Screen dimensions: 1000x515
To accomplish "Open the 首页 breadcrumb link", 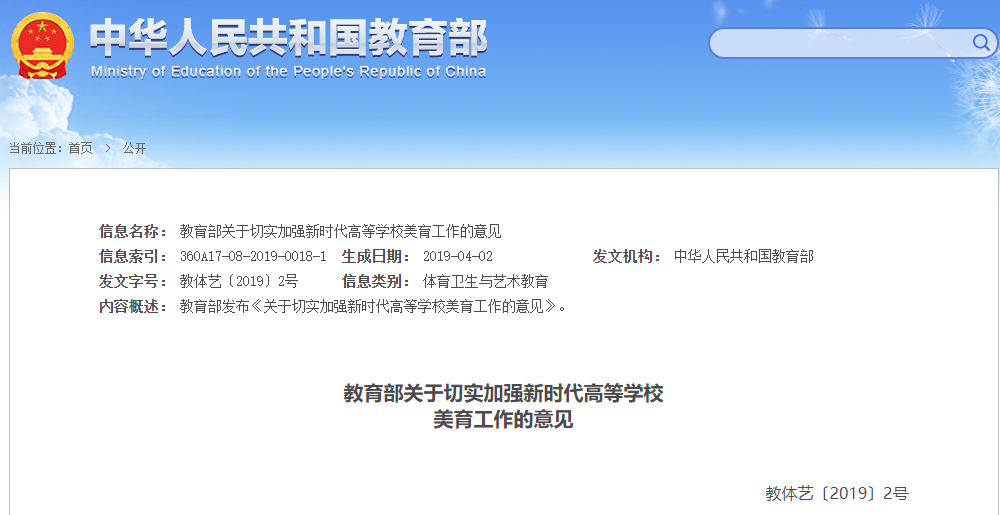I will tap(81, 149).
